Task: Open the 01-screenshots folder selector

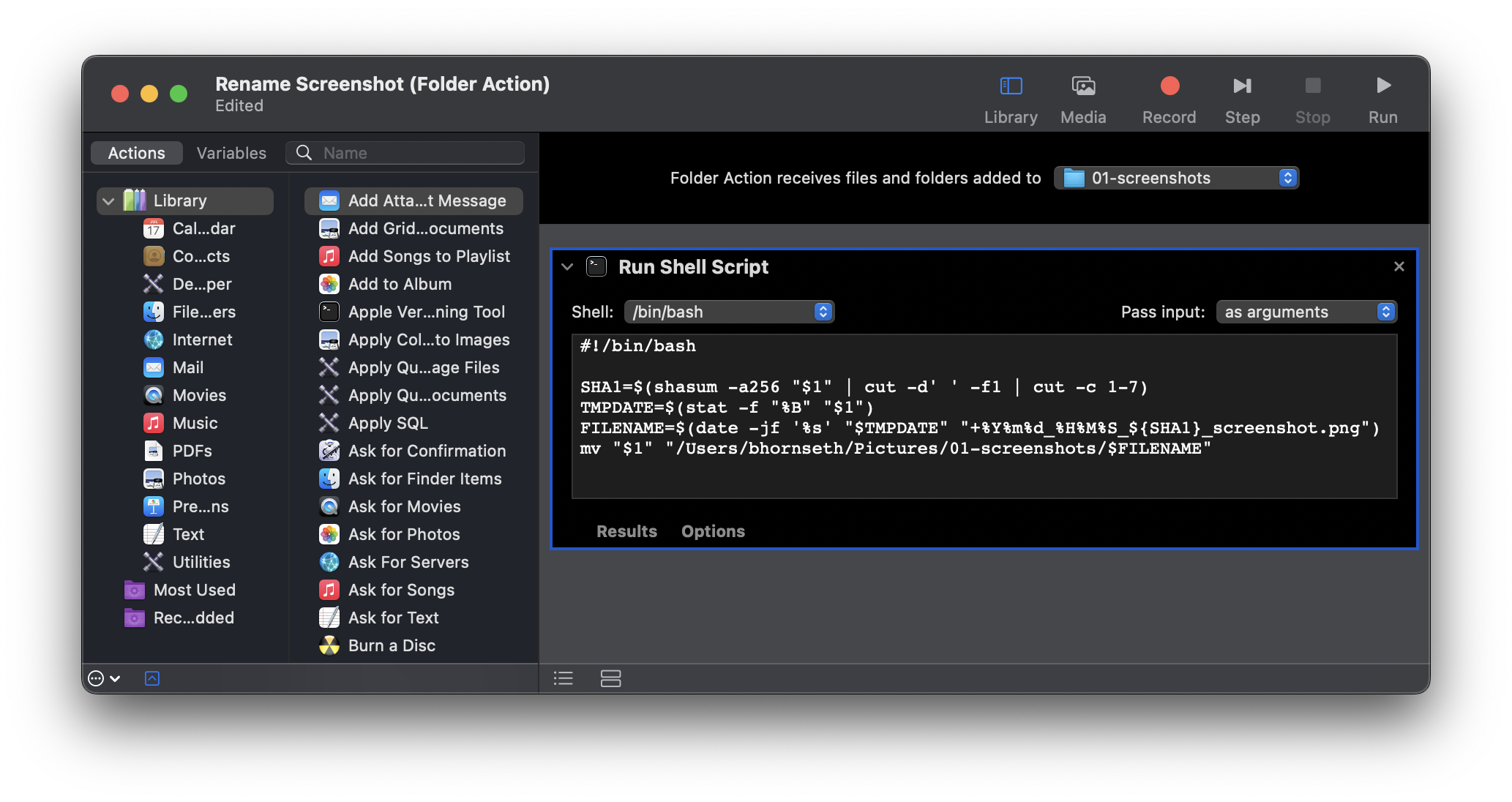Action: tap(1176, 178)
